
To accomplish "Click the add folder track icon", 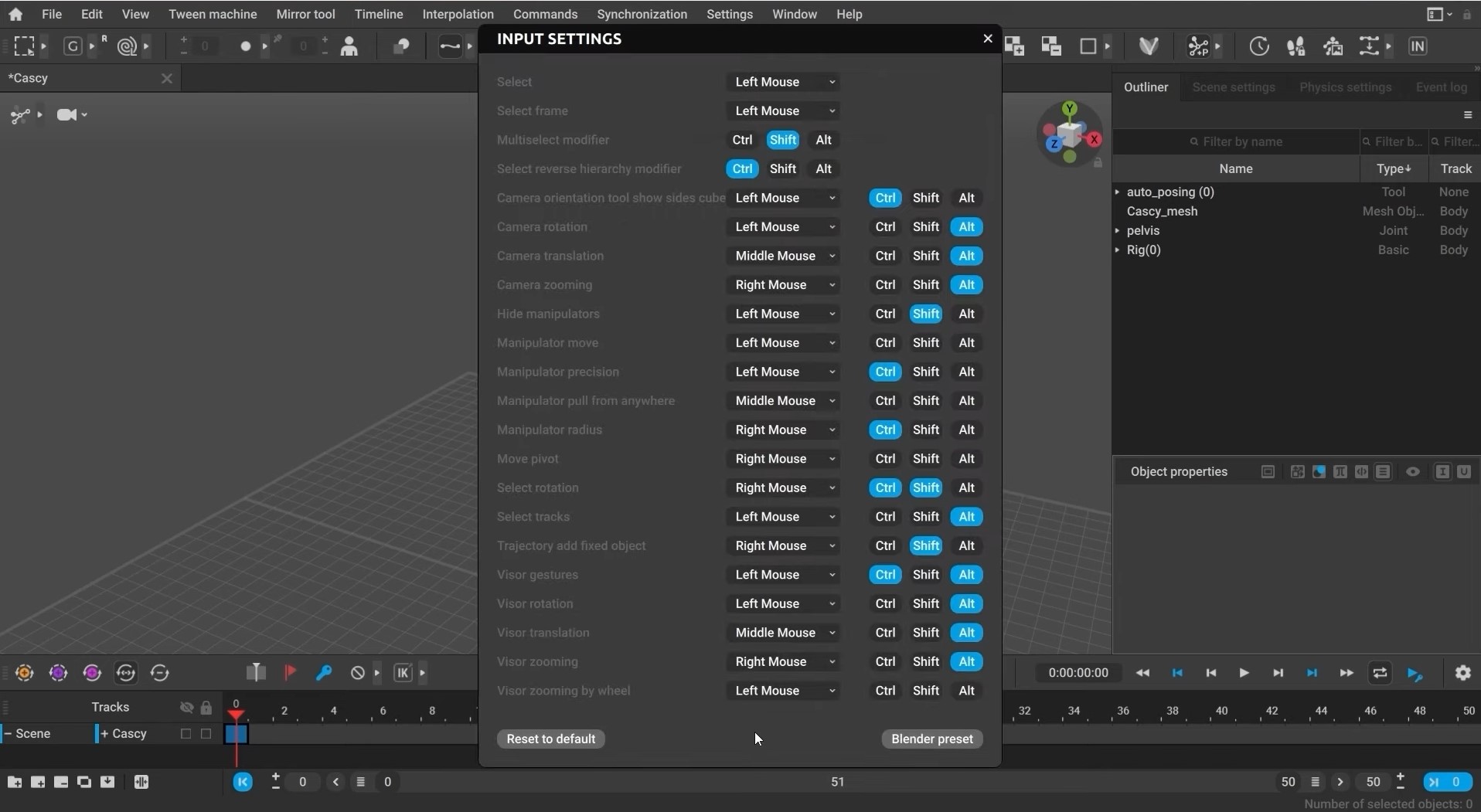I will coord(14,782).
